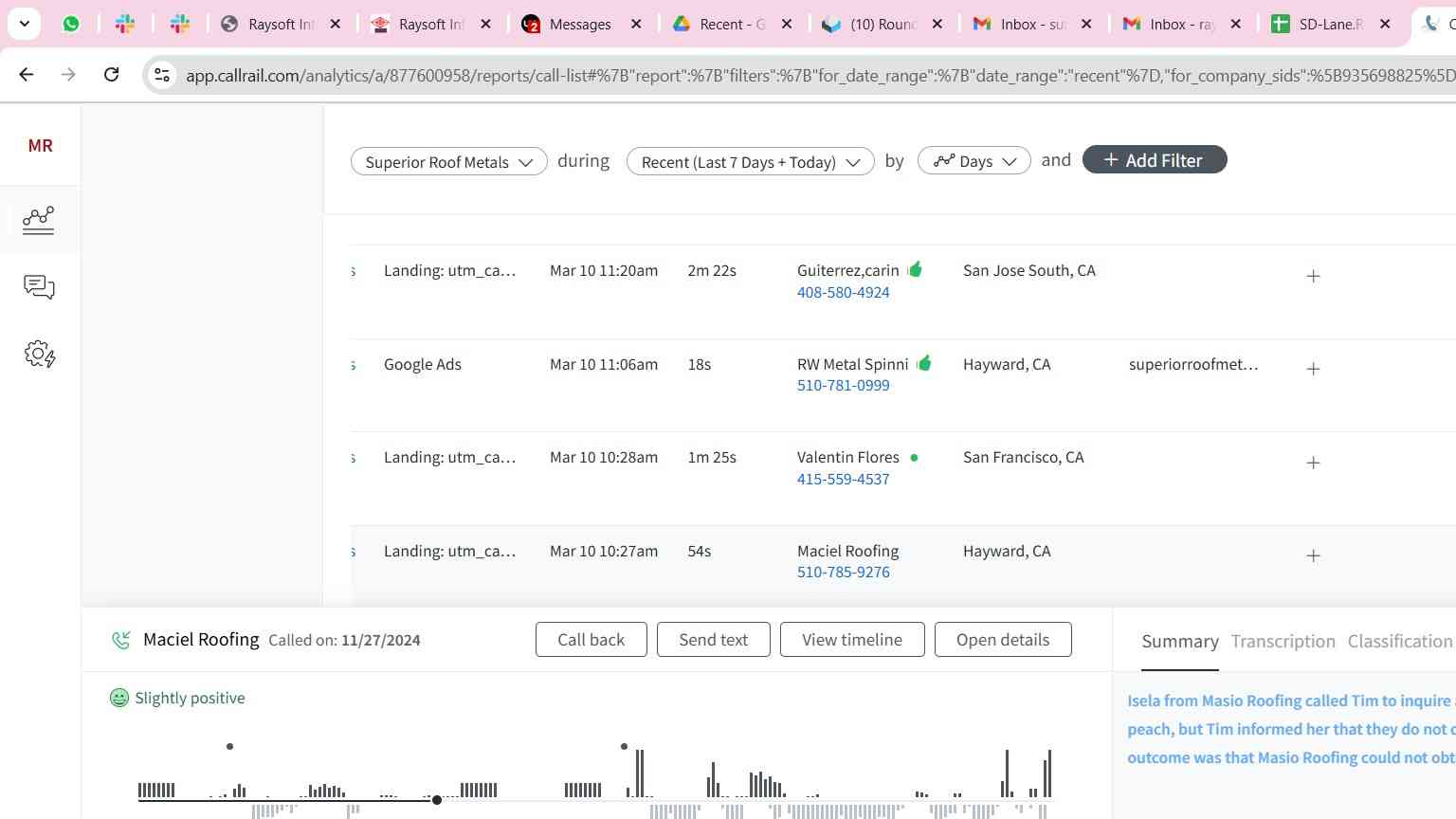Click plus icon on Valentin Flores row
Viewport: 1456px width, 819px height.
pos(1313,463)
